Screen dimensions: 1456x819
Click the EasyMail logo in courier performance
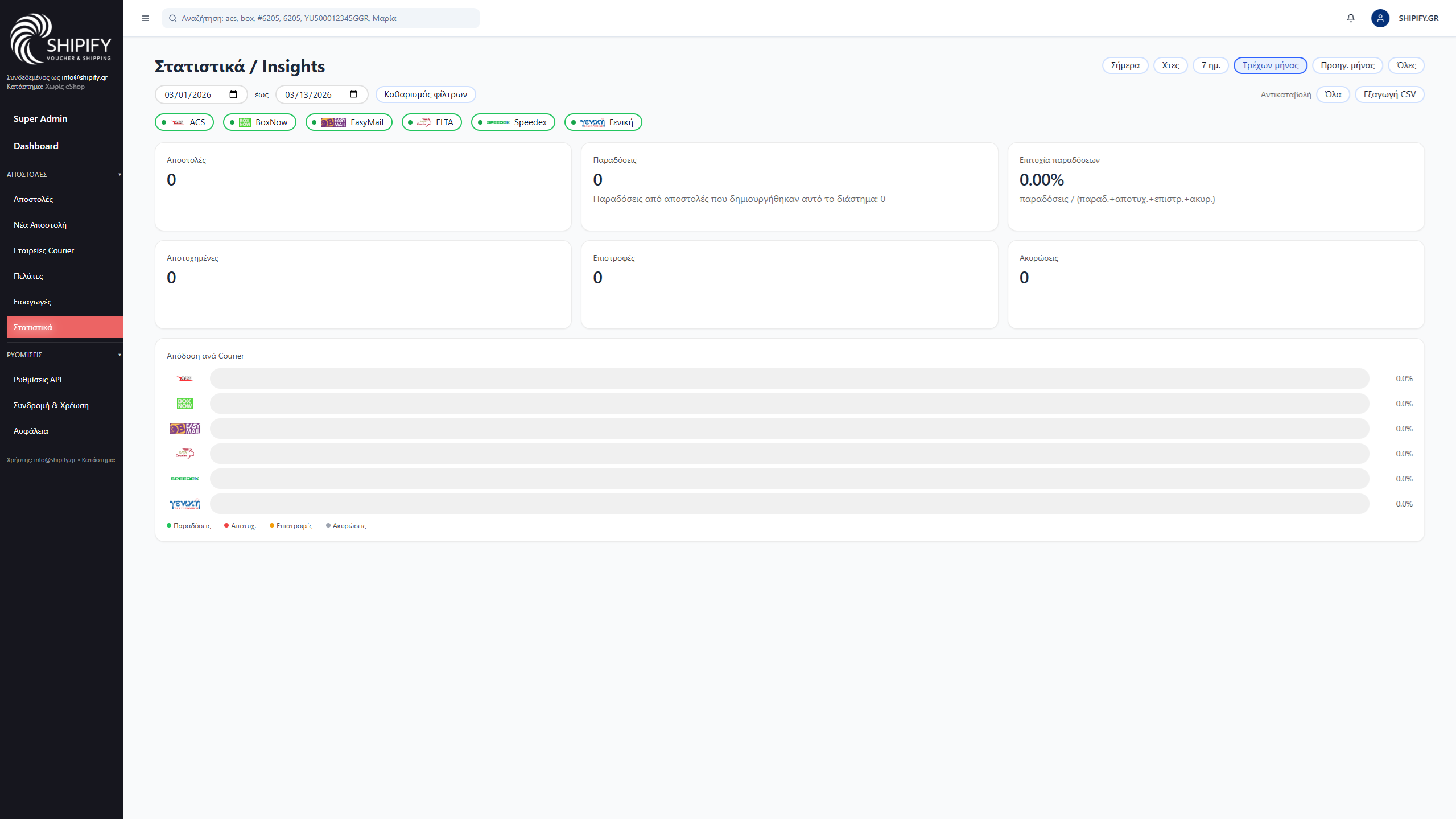pyautogui.click(x=184, y=429)
